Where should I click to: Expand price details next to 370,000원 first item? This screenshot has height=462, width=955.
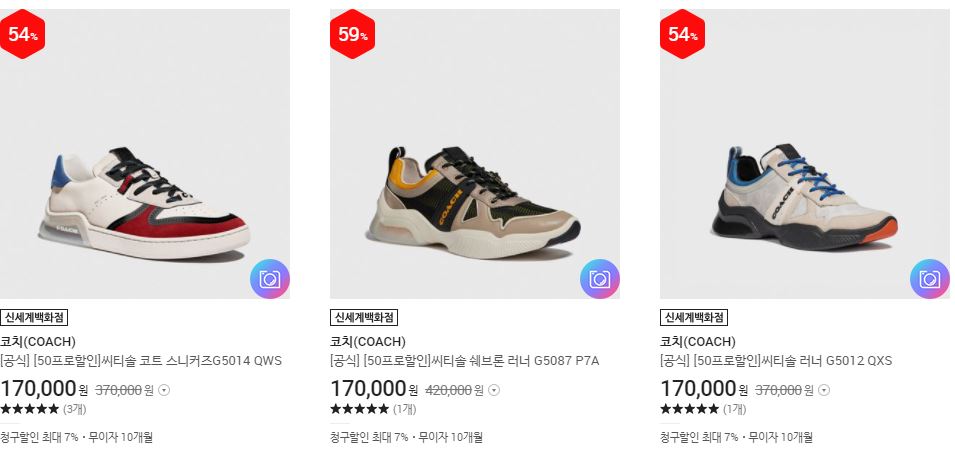(x=164, y=390)
